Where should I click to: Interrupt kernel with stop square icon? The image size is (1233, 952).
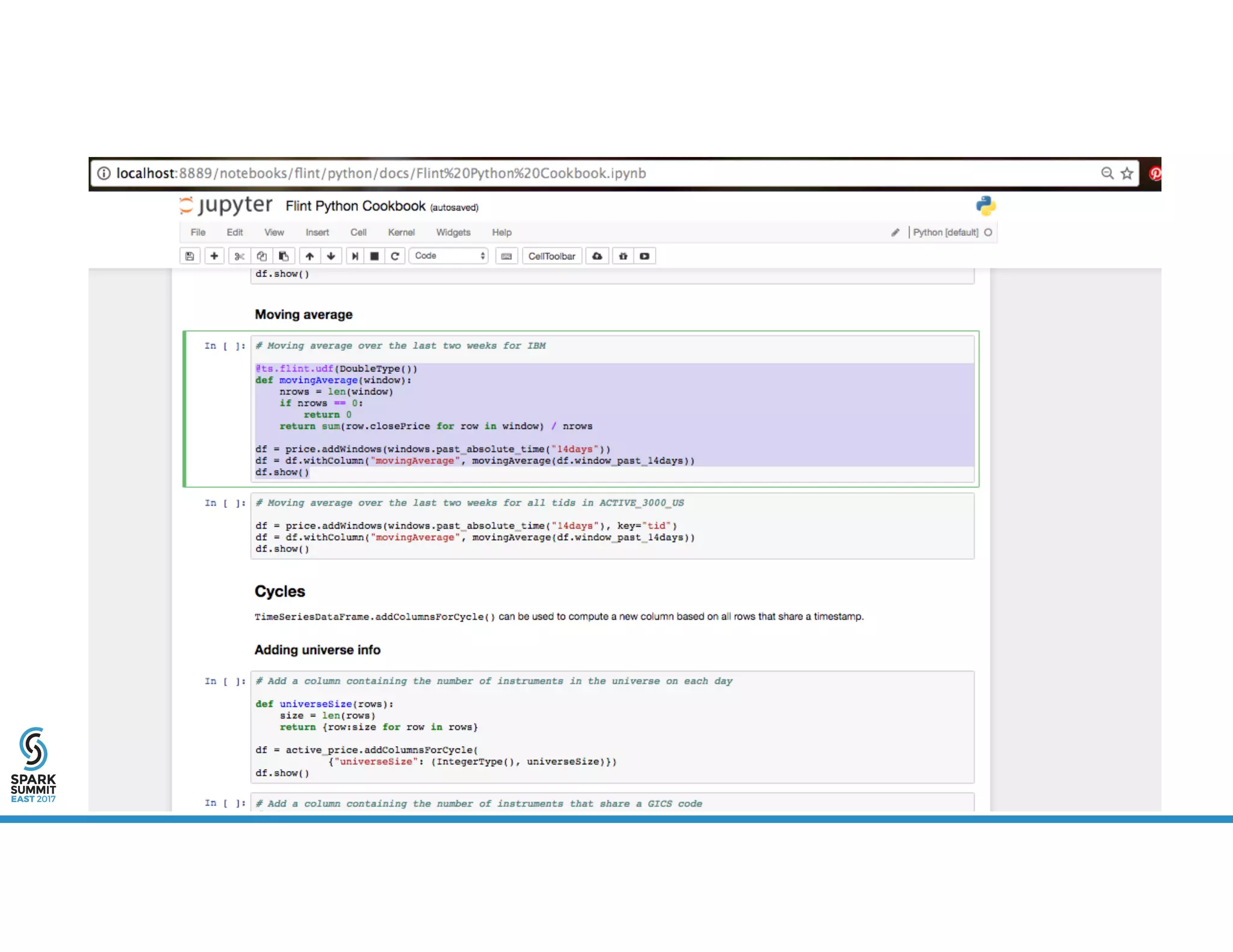tap(374, 256)
